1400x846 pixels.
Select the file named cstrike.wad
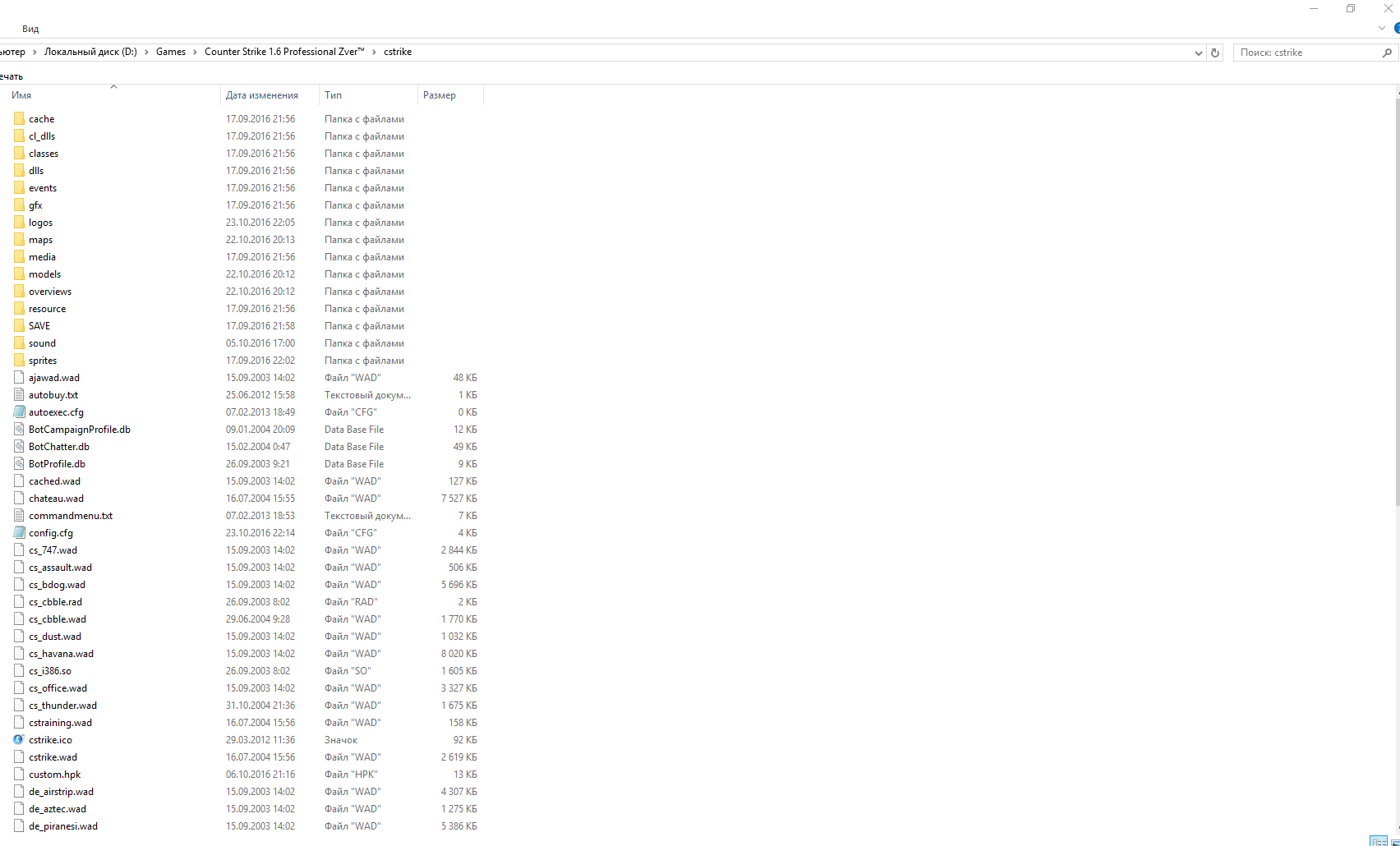click(x=53, y=757)
